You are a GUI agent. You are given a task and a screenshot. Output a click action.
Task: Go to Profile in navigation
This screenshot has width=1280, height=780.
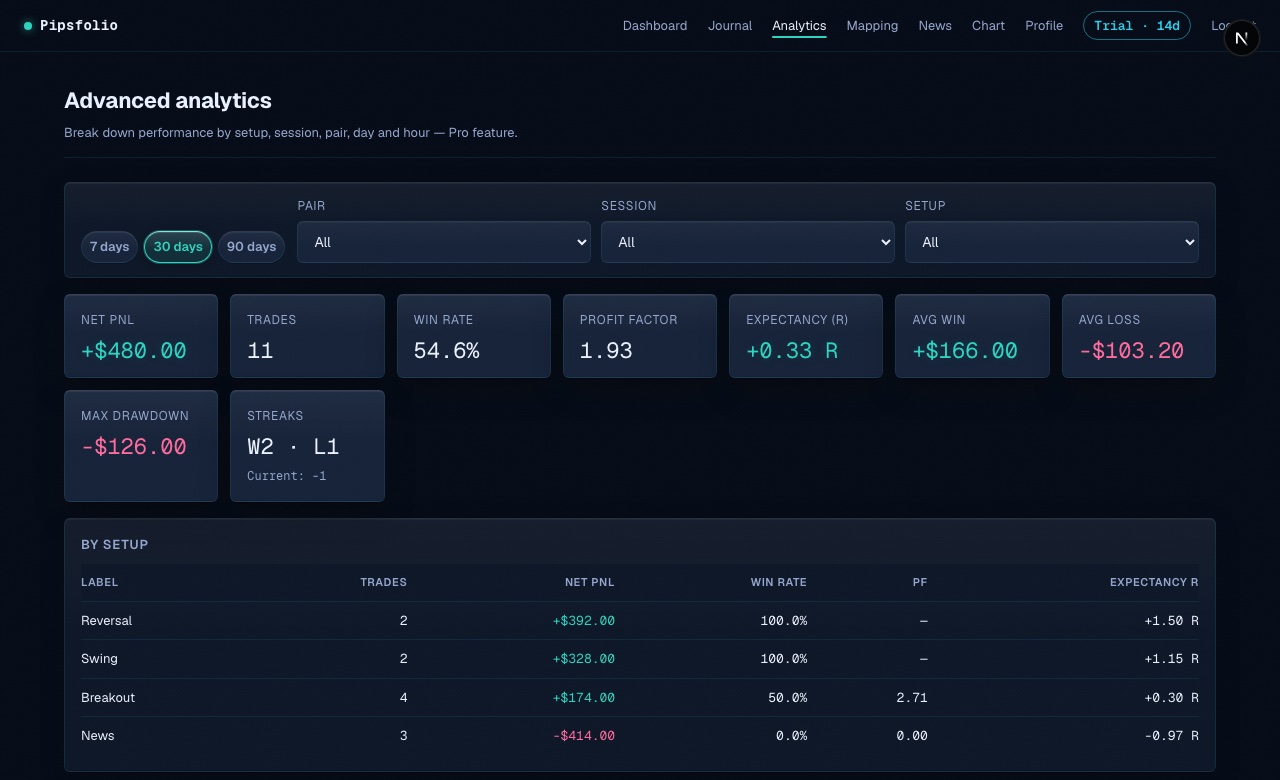[x=1044, y=26]
